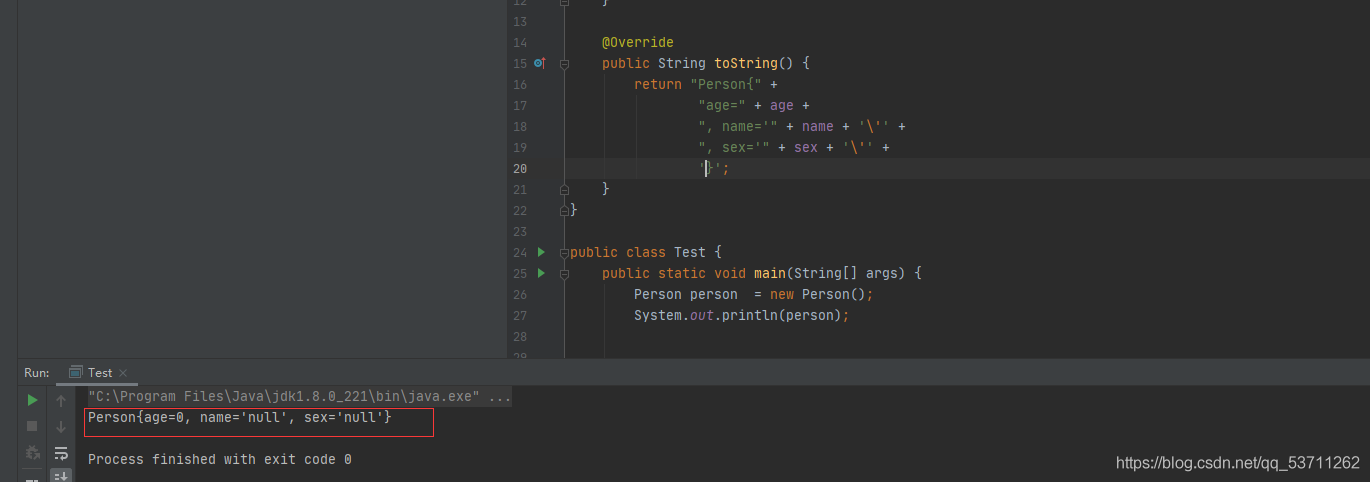The image size is (1370, 482).
Task: Click the @Override annotation
Action: point(638,42)
